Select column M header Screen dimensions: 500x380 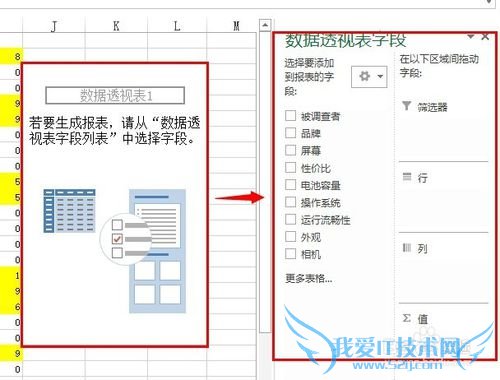coord(236,26)
